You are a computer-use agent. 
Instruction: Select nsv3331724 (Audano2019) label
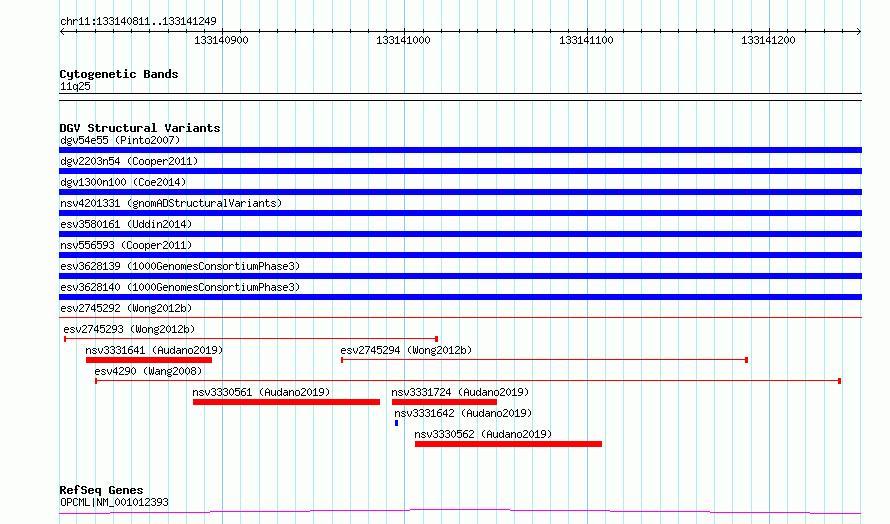pyautogui.click(x=460, y=392)
